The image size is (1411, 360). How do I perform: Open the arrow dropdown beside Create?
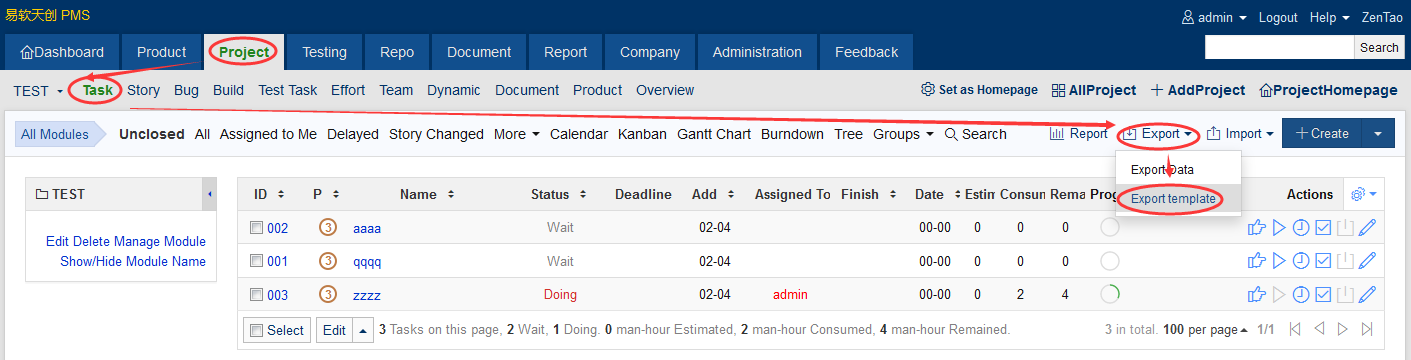click(x=1378, y=133)
